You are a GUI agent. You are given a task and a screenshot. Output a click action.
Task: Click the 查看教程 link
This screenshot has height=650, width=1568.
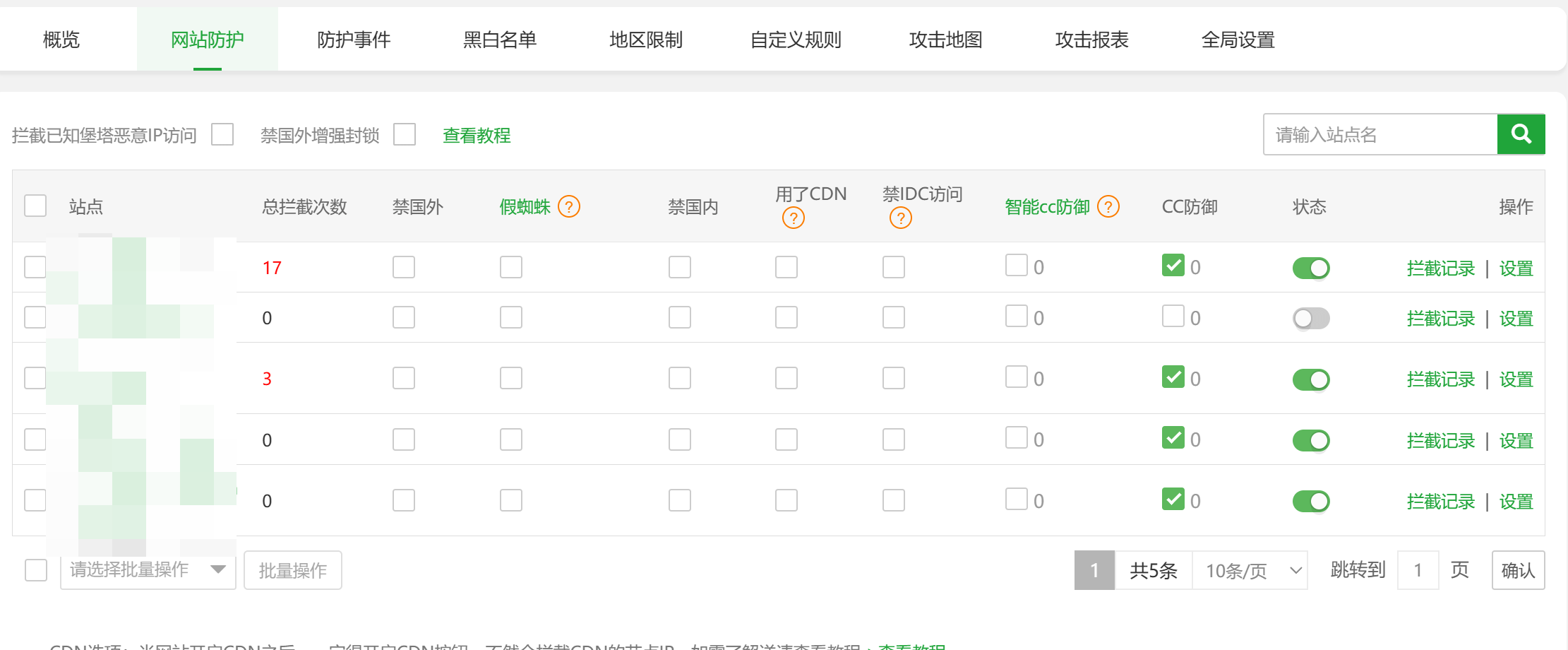[477, 135]
